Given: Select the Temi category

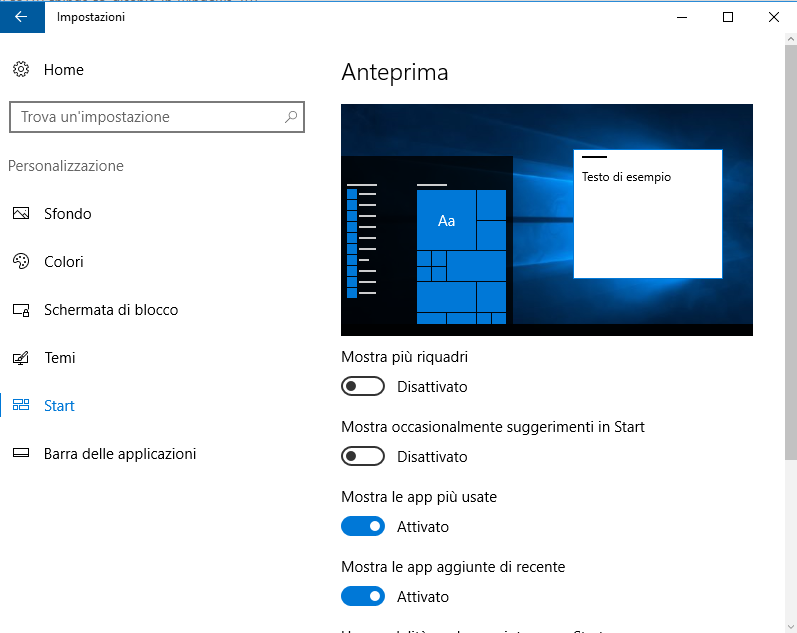Looking at the screenshot, I should pos(59,358).
